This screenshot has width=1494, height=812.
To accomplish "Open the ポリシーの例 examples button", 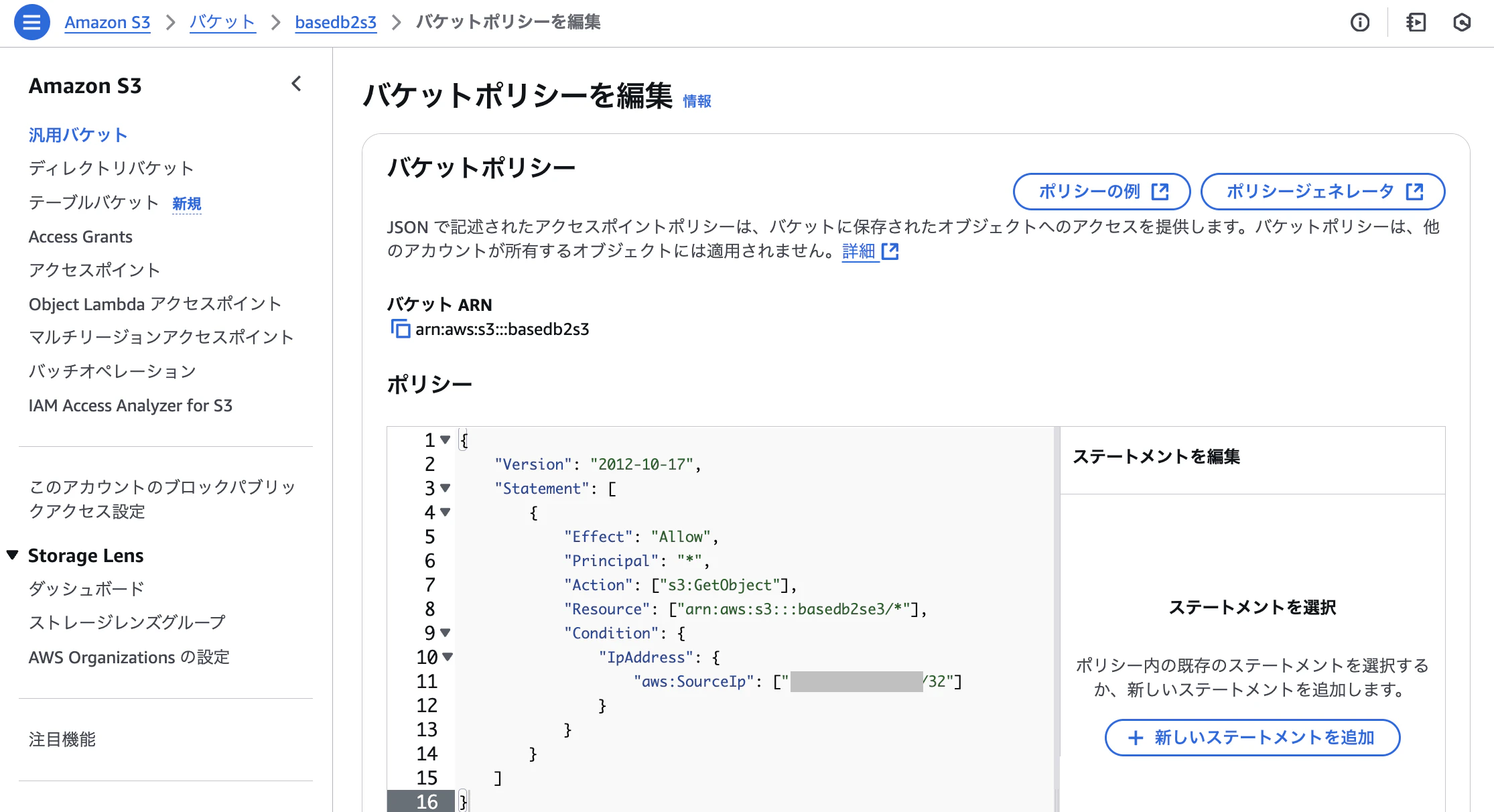I will click(x=1101, y=192).
